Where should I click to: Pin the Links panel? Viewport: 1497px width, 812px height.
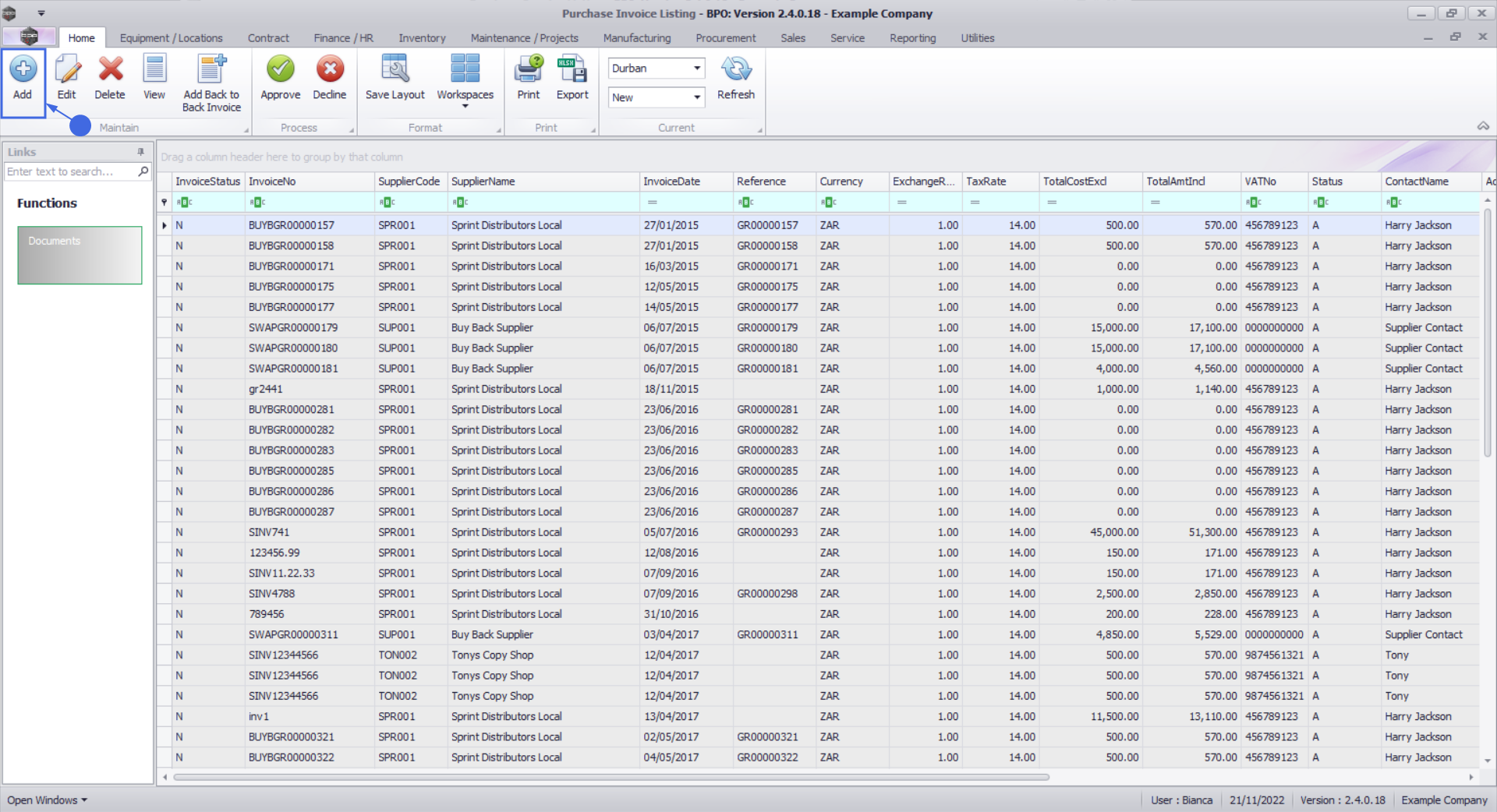click(141, 152)
